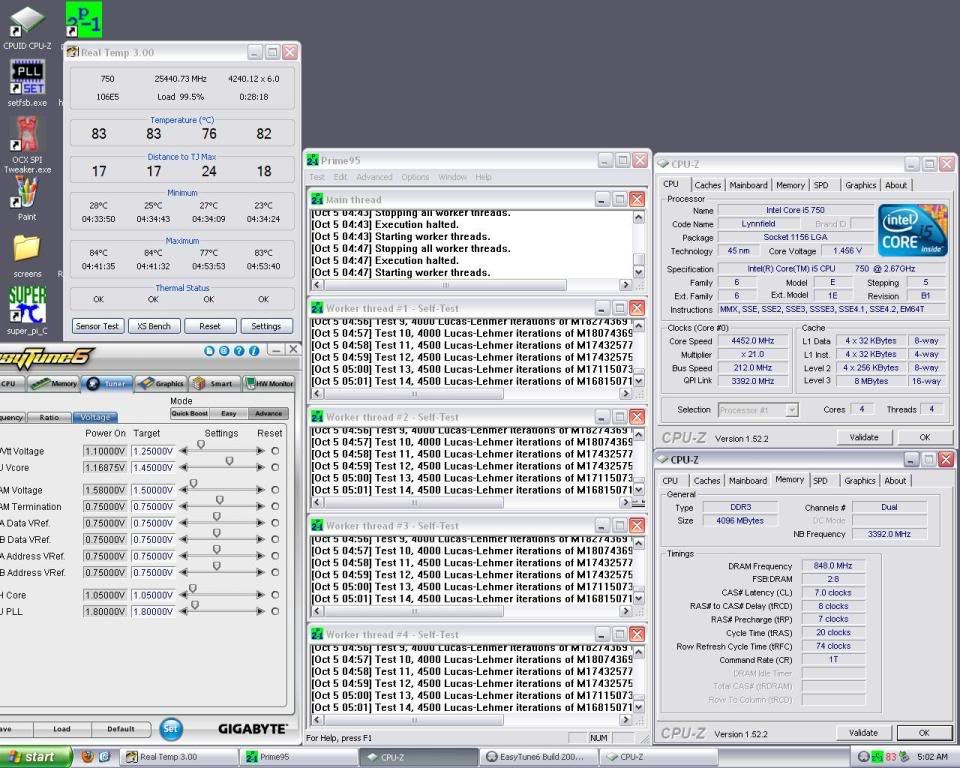Launch Firefox from the quick launch bar
This screenshot has height=768, width=960.
coord(88,756)
